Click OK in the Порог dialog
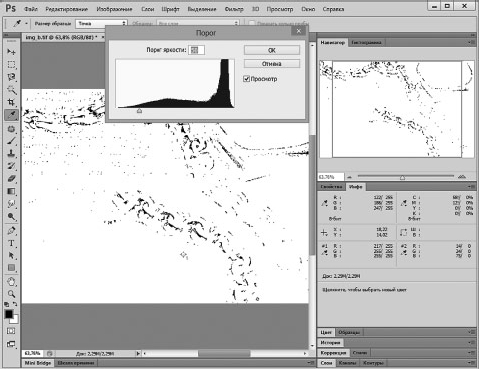This screenshot has width=479, height=369. coord(272,50)
